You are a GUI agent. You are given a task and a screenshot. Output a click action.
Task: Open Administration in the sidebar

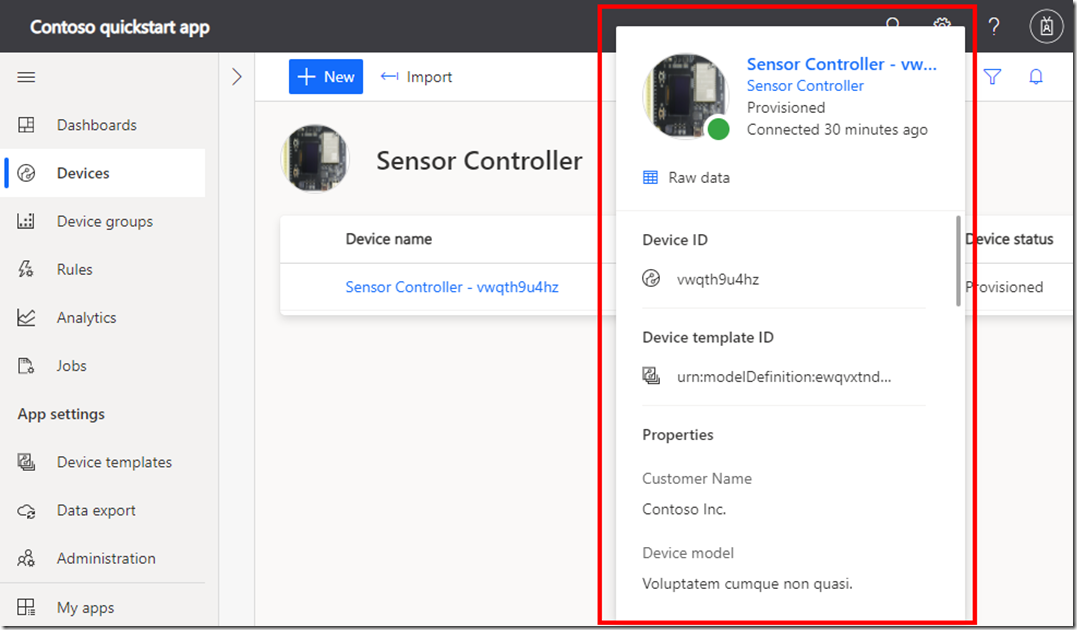click(x=106, y=559)
